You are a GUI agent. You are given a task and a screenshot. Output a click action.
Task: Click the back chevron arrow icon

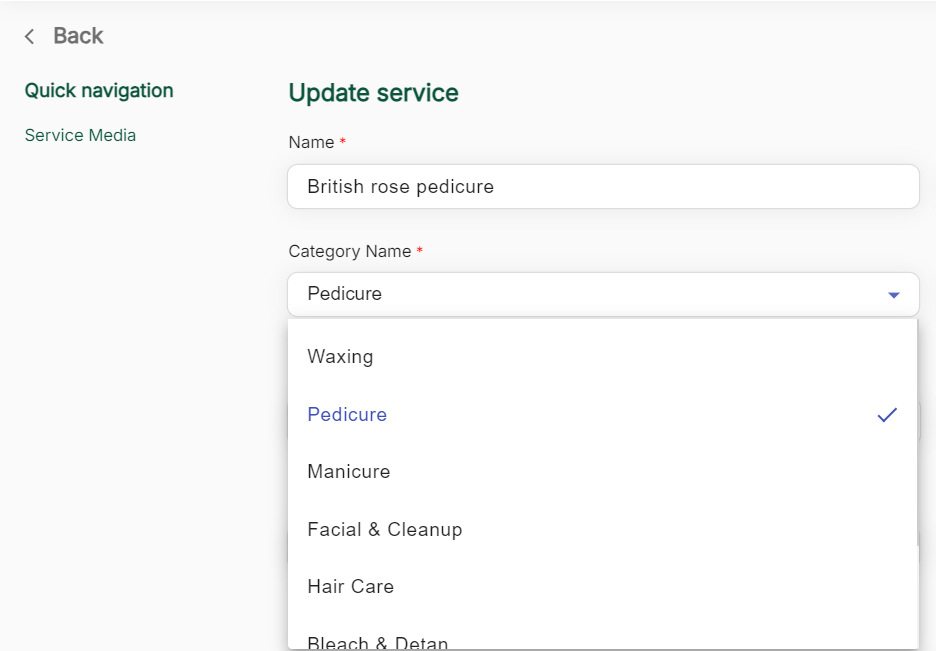30,37
